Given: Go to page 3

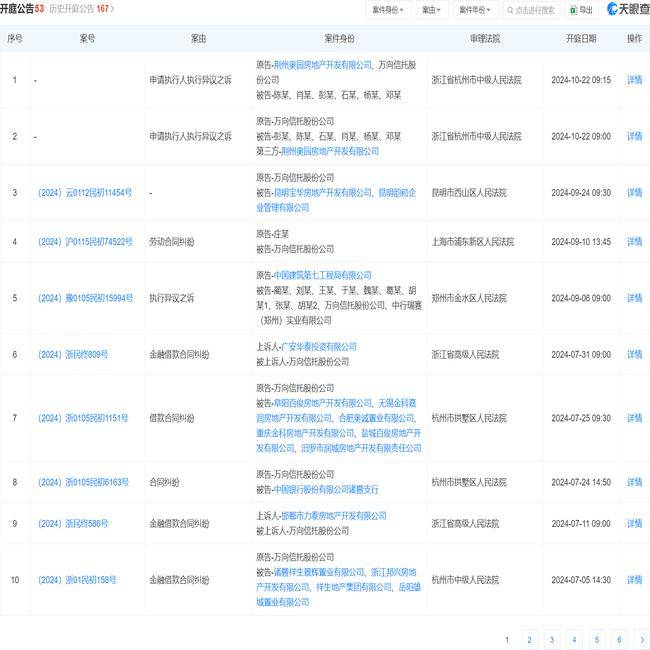Looking at the screenshot, I should [552, 640].
